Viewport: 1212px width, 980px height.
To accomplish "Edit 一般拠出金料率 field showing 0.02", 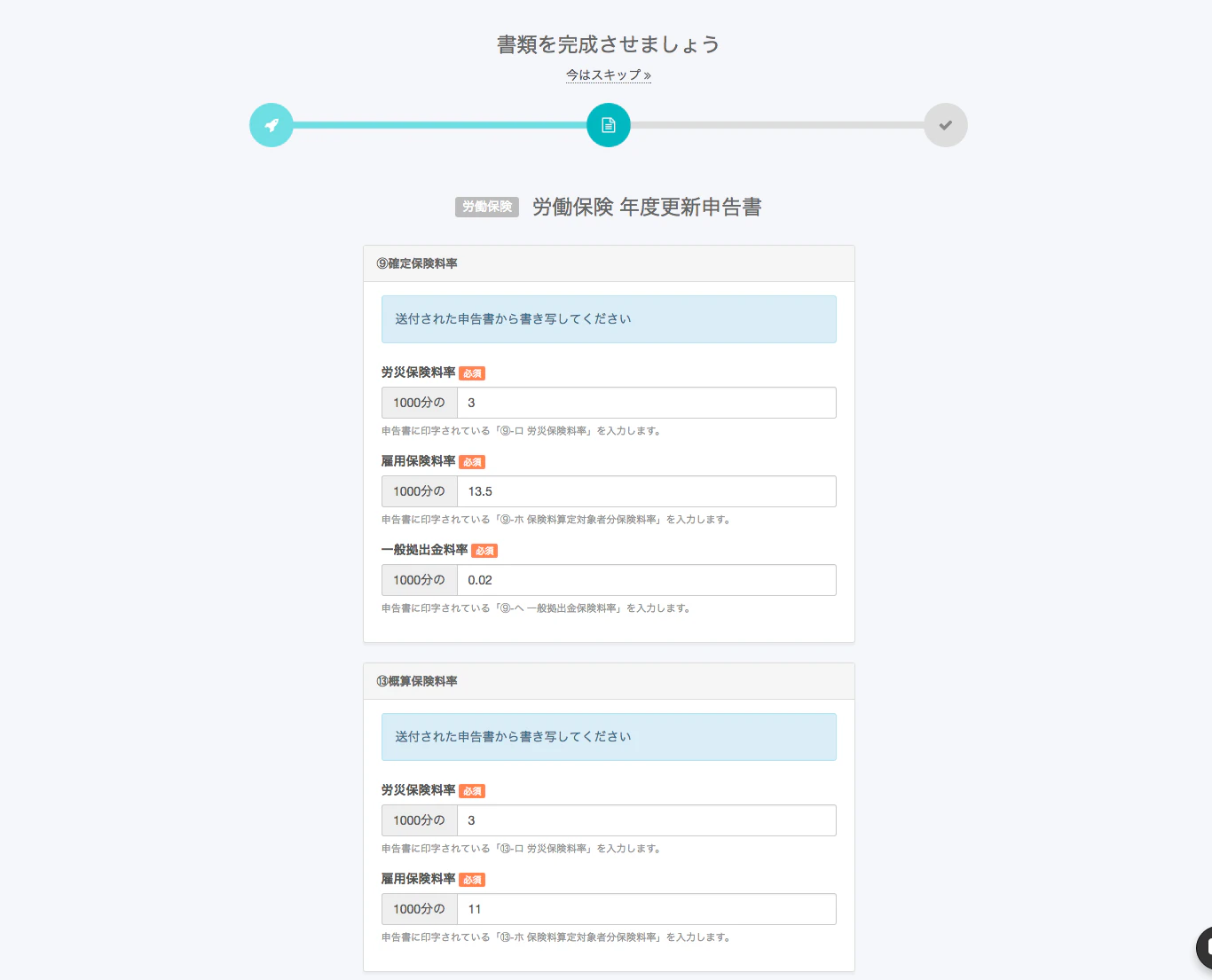I will pos(647,580).
